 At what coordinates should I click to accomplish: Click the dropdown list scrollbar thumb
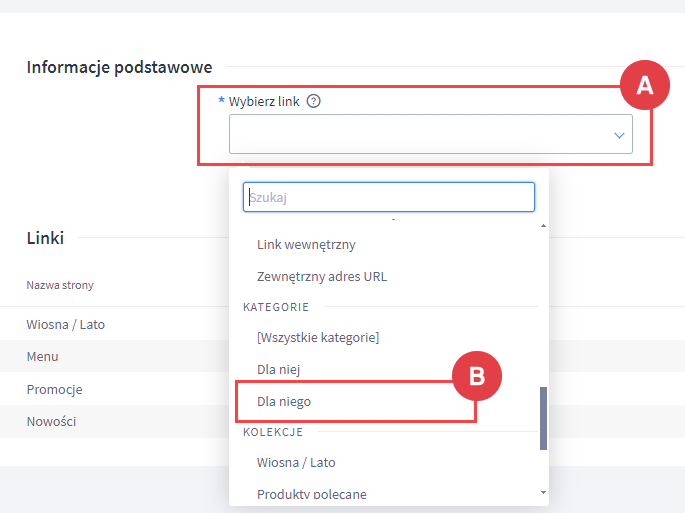click(x=543, y=418)
